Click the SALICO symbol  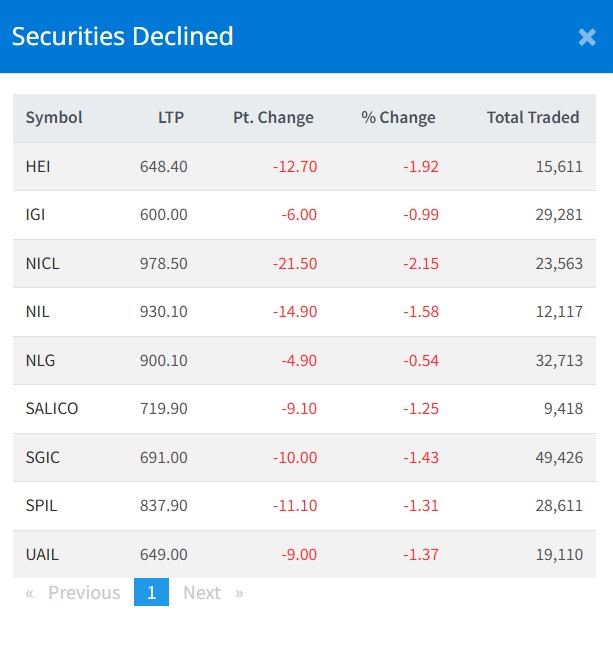click(x=52, y=409)
